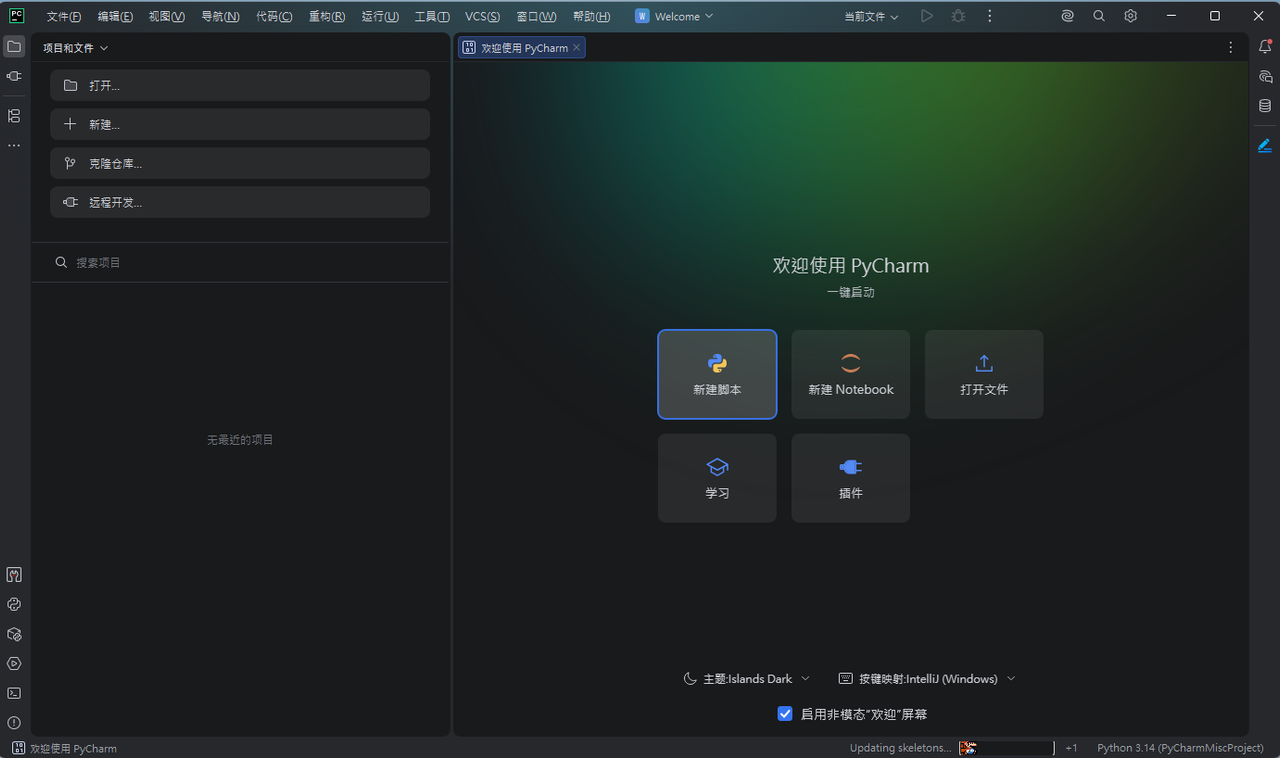1280x758 pixels.
Task: Click the 插件 card
Action: 851,478
